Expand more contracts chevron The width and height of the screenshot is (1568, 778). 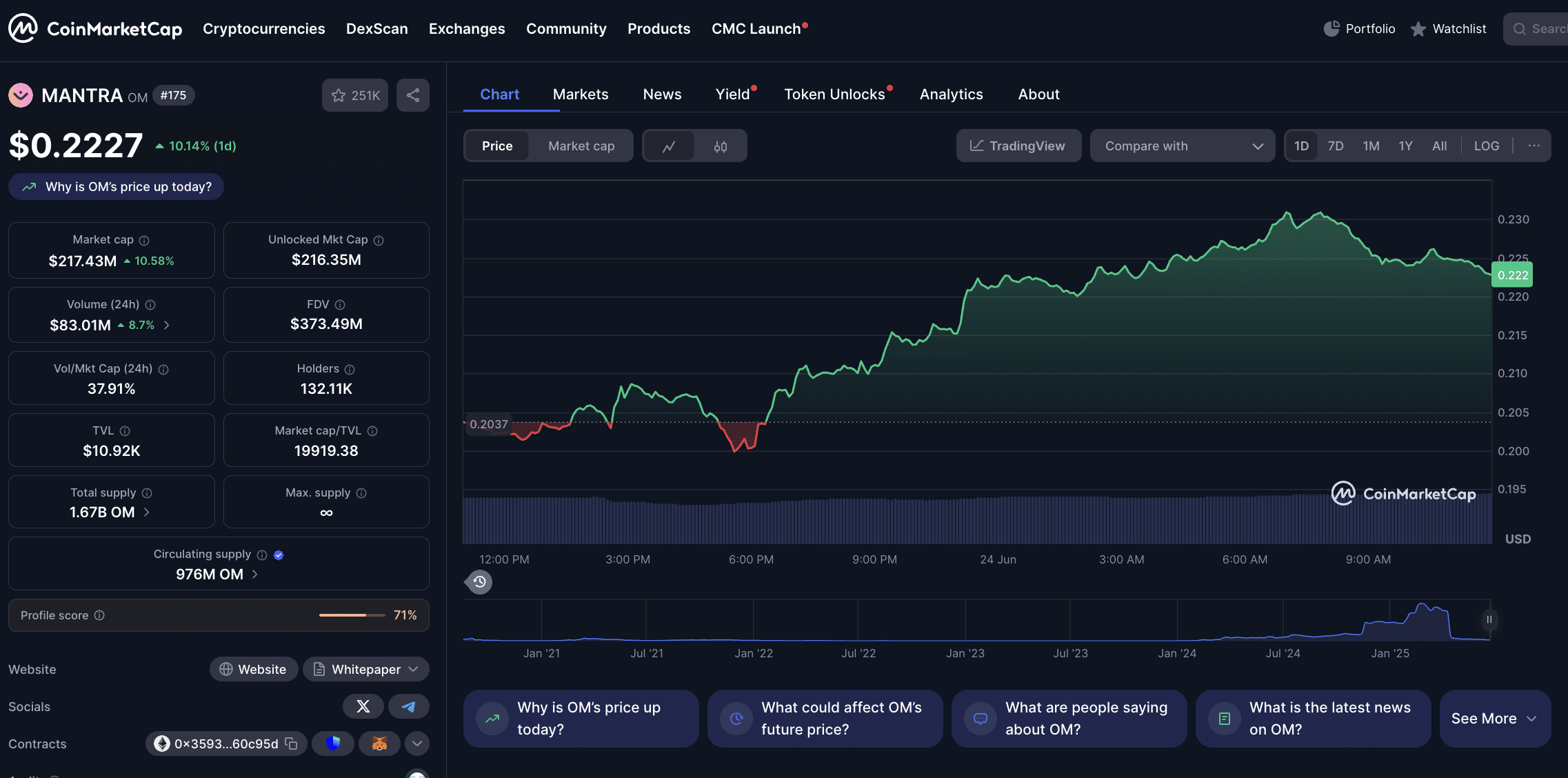point(416,744)
